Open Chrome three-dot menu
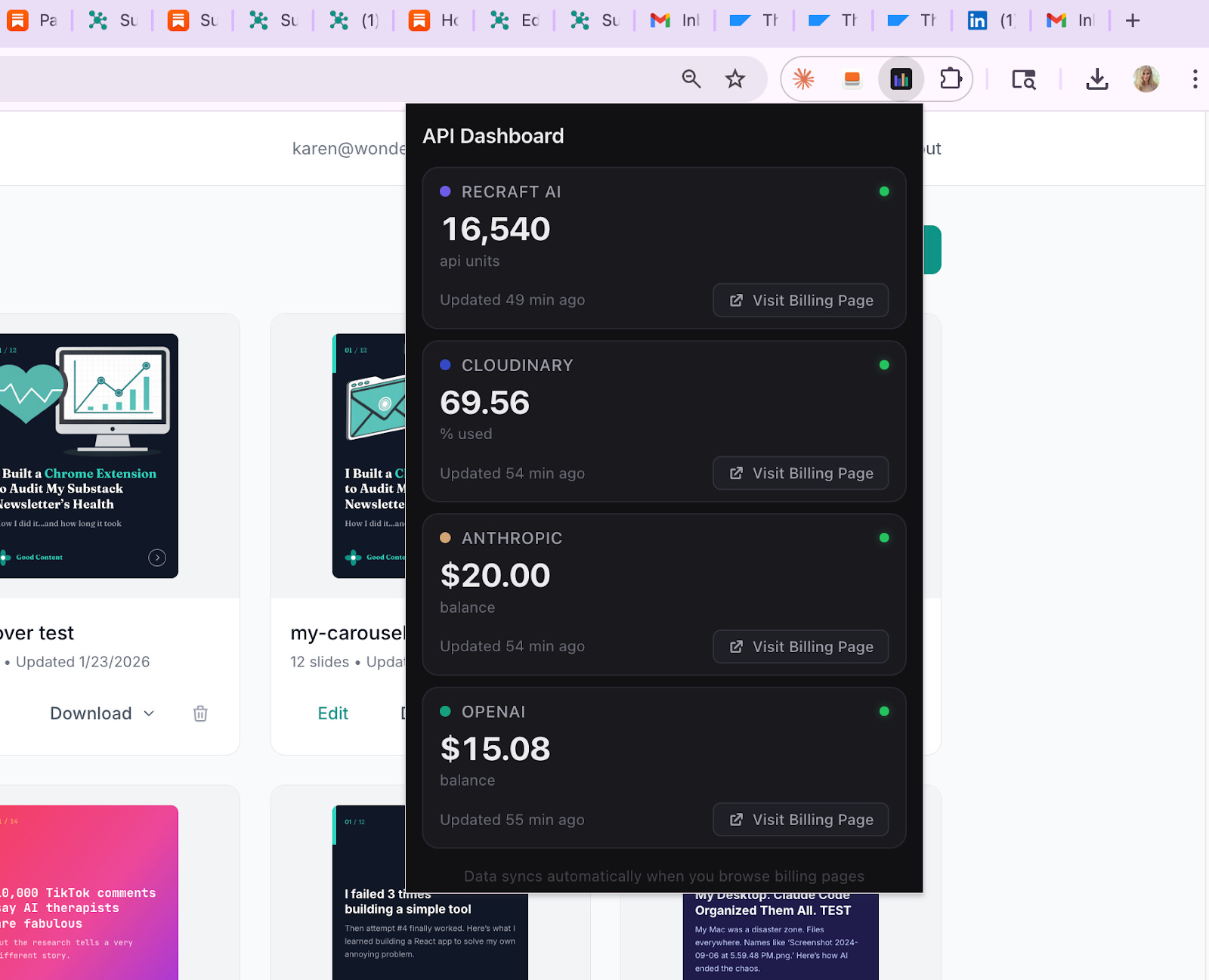The width and height of the screenshot is (1209, 980). 1195,79
